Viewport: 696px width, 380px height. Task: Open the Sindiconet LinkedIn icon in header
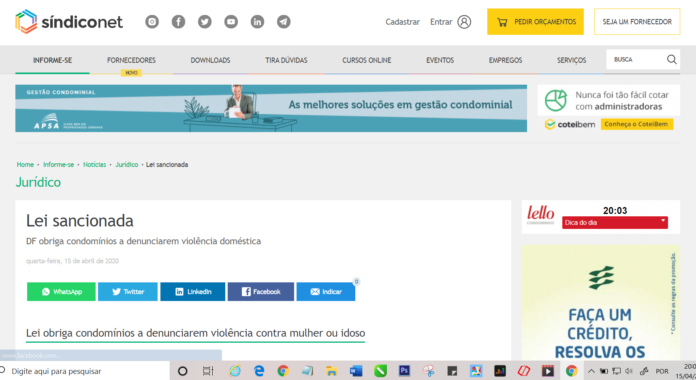(257, 21)
